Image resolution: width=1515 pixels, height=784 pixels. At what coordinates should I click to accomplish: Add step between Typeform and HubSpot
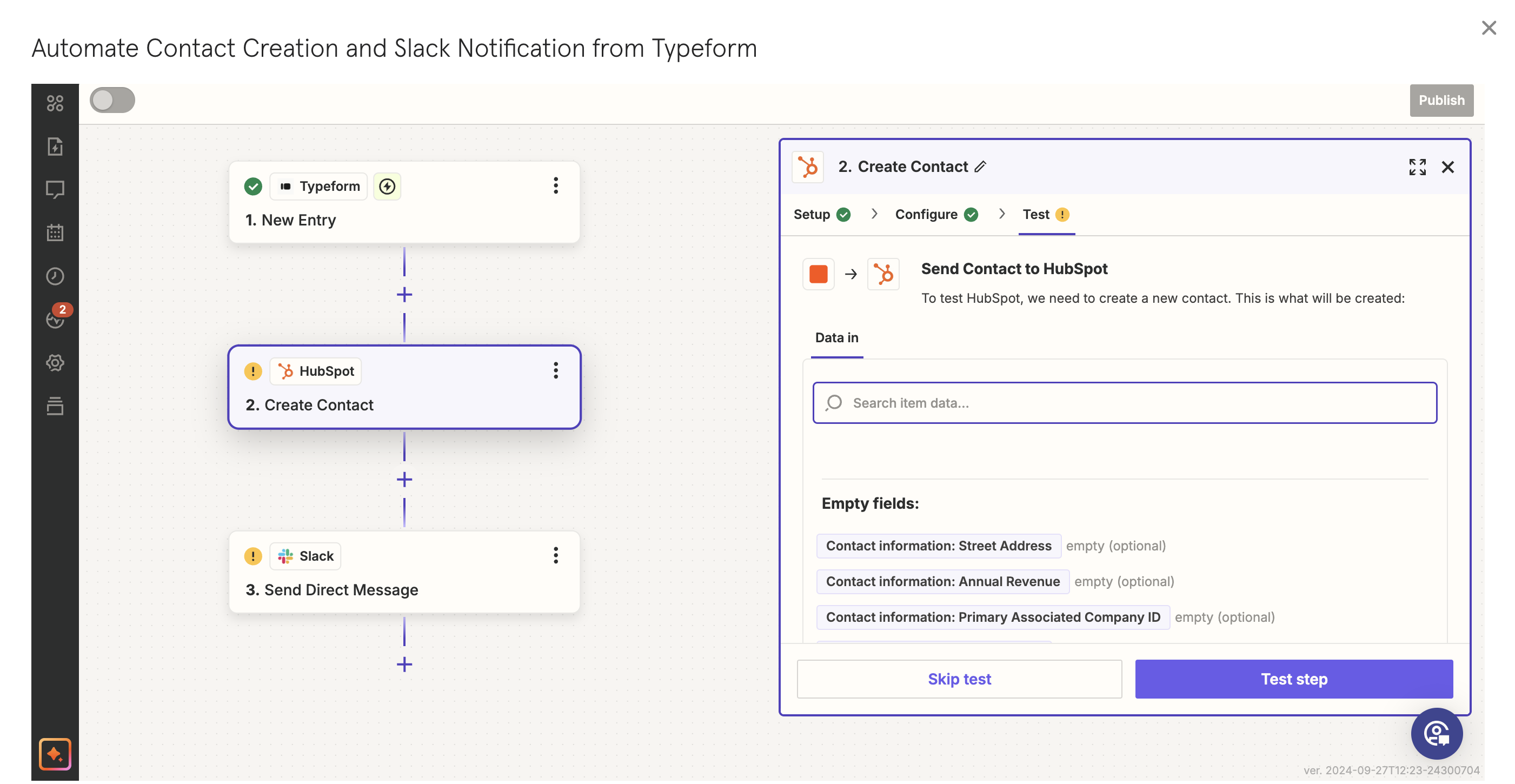404,295
